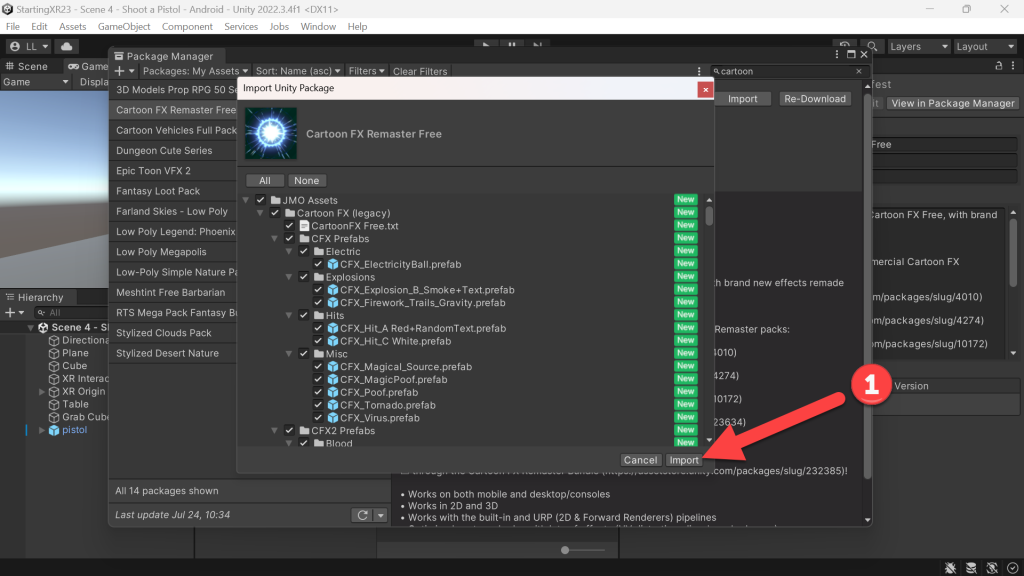Viewport: 1024px width, 576px height.
Task: Uncheck the CFX_Poof.prefab checkbox
Action: click(318, 392)
